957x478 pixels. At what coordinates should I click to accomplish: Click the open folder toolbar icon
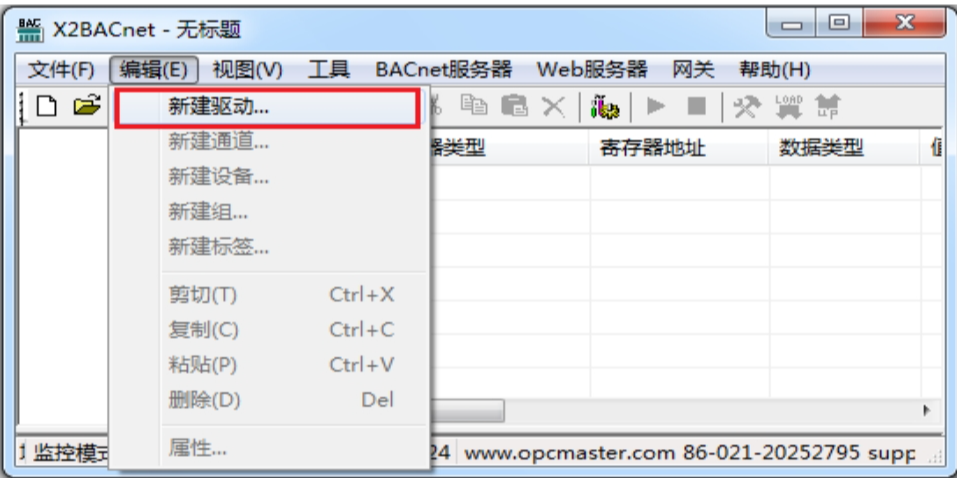(x=87, y=106)
